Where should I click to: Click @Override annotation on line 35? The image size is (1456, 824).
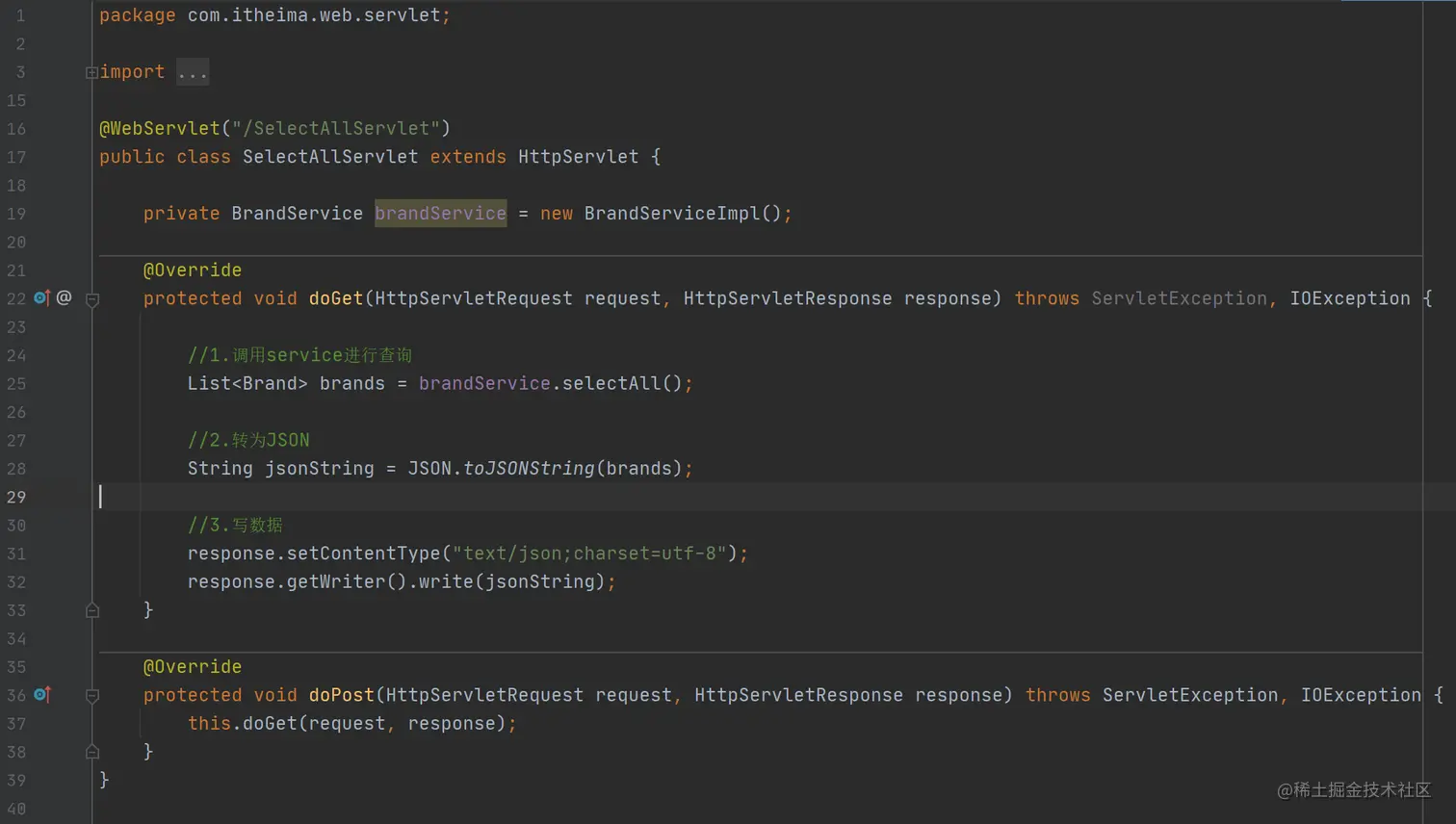click(x=193, y=666)
